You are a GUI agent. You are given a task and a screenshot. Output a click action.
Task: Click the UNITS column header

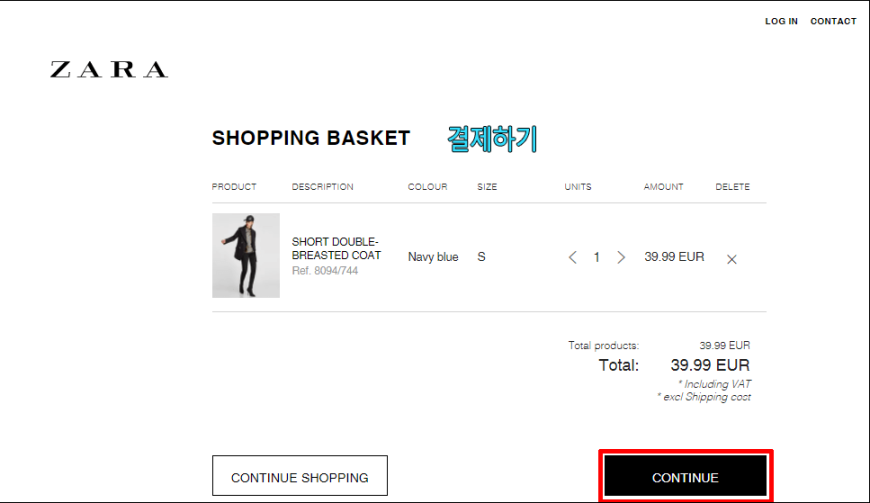tap(578, 187)
